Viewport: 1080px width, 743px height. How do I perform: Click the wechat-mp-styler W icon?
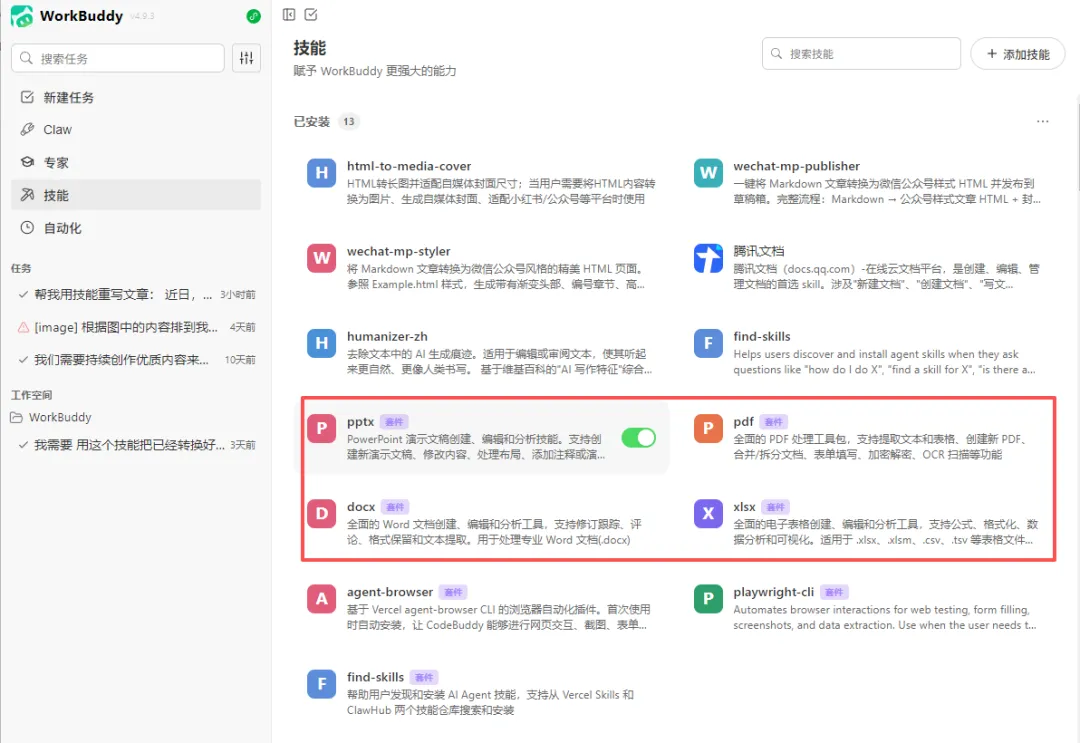[322, 258]
